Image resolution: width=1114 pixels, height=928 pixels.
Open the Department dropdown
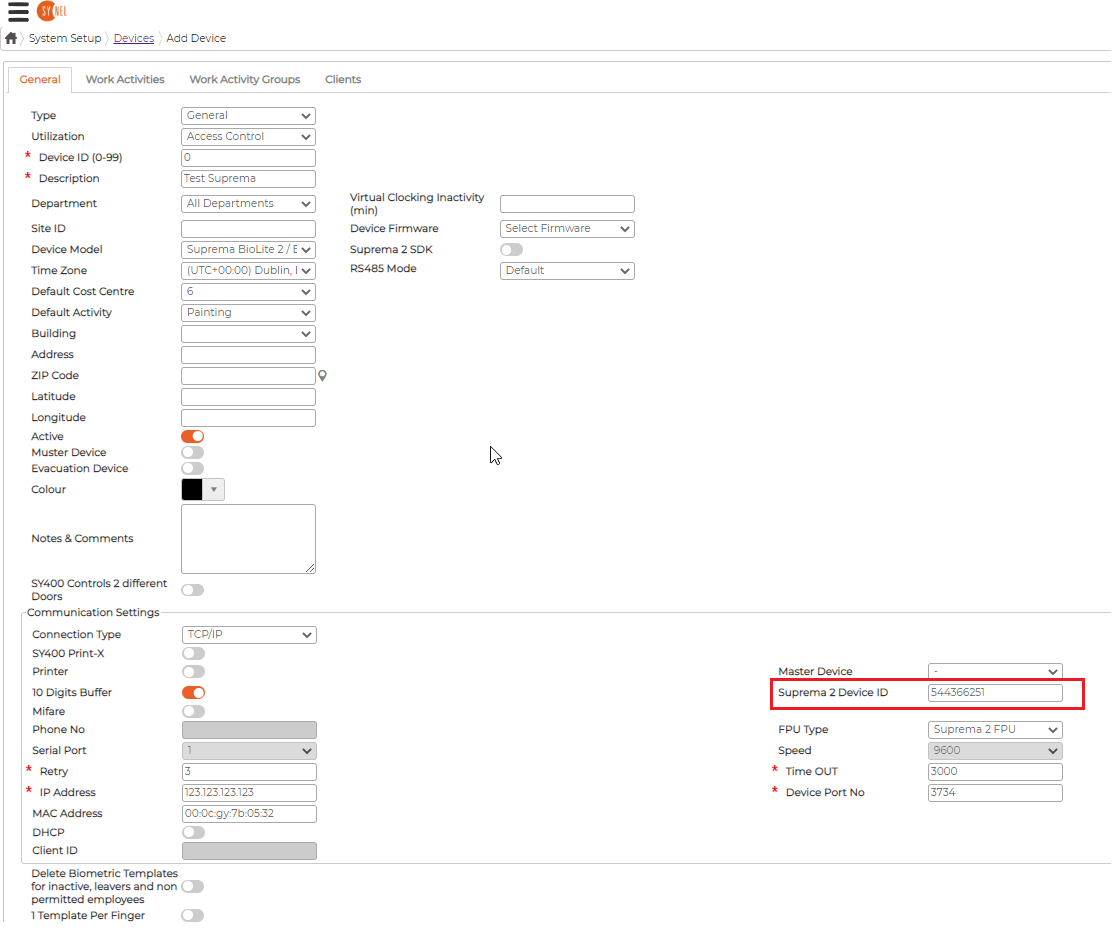click(x=248, y=203)
